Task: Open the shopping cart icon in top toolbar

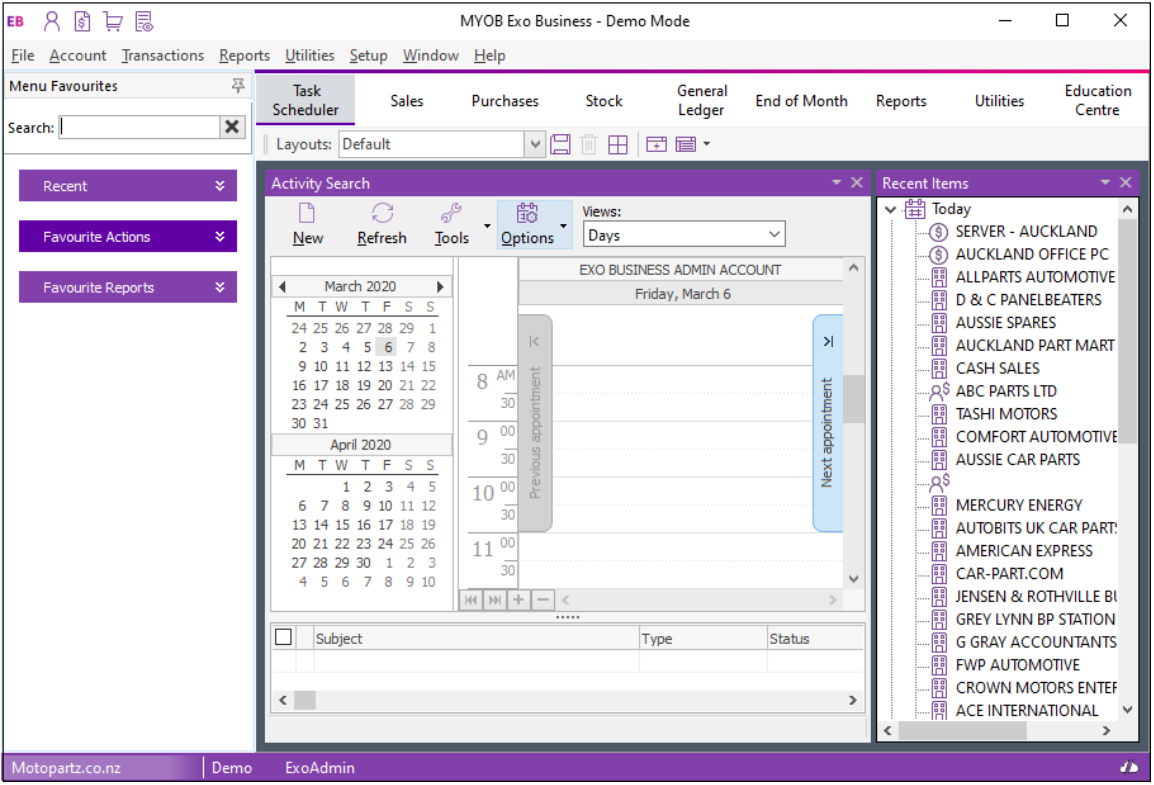Action: (x=112, y=20)
